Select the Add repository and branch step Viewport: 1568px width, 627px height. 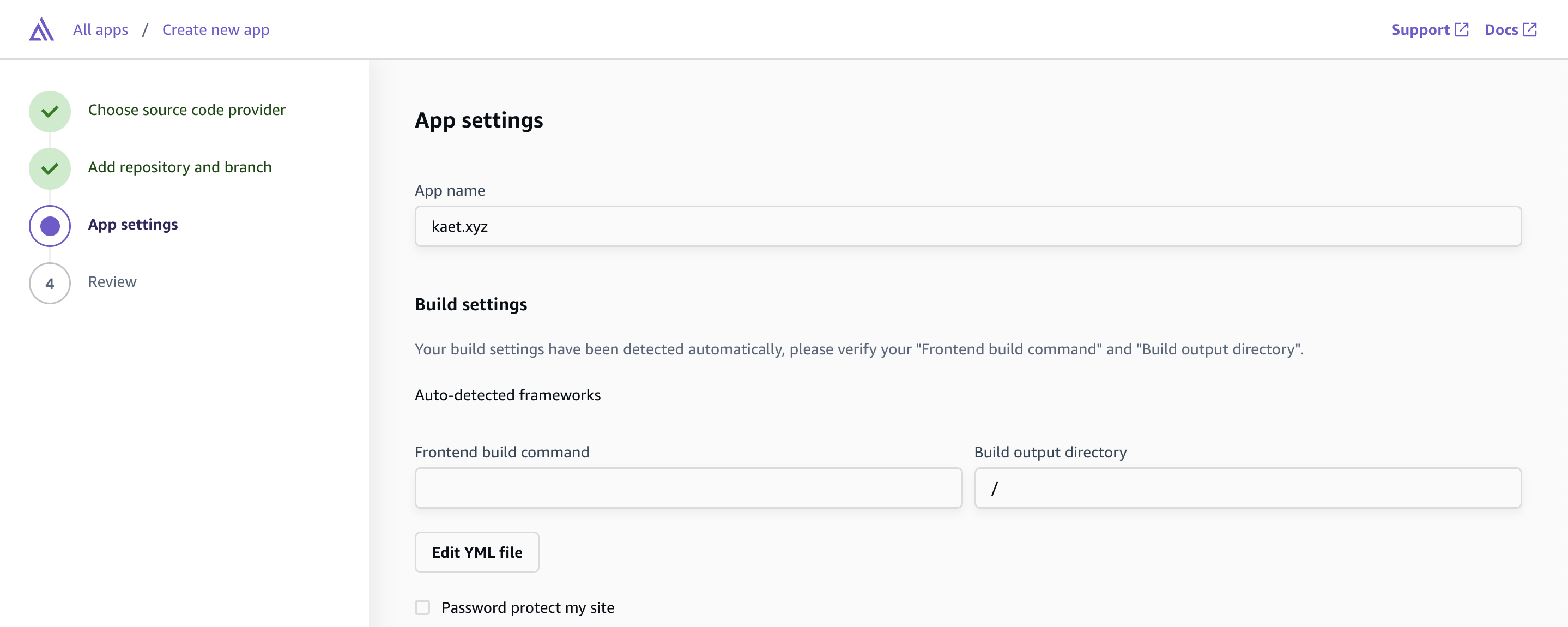coord(179,167)
